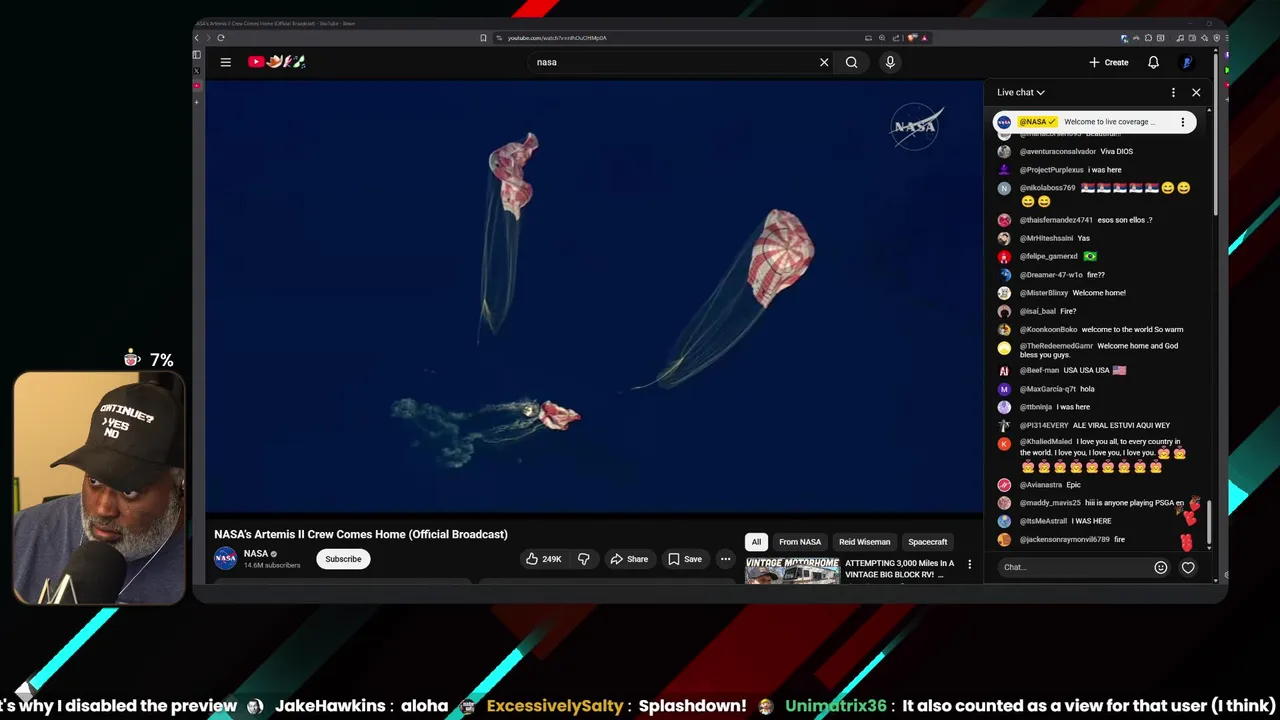The width and height of the screenshot is (1280, 720).
Task: Select the Spacecraft filter chip
Action: 927,542
